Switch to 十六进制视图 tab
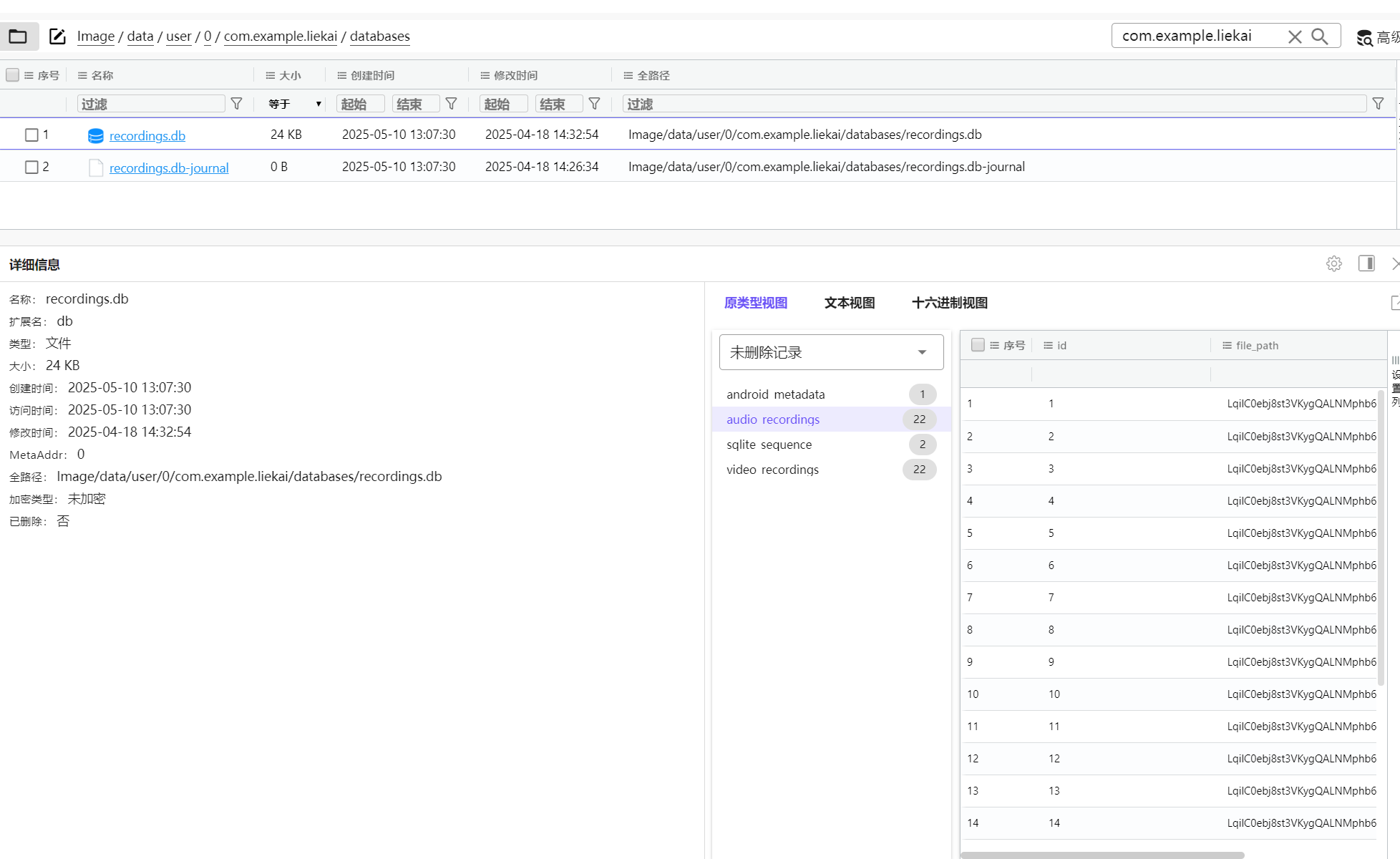The width and height of the screenshot is (1400, 859). point(949,303)
